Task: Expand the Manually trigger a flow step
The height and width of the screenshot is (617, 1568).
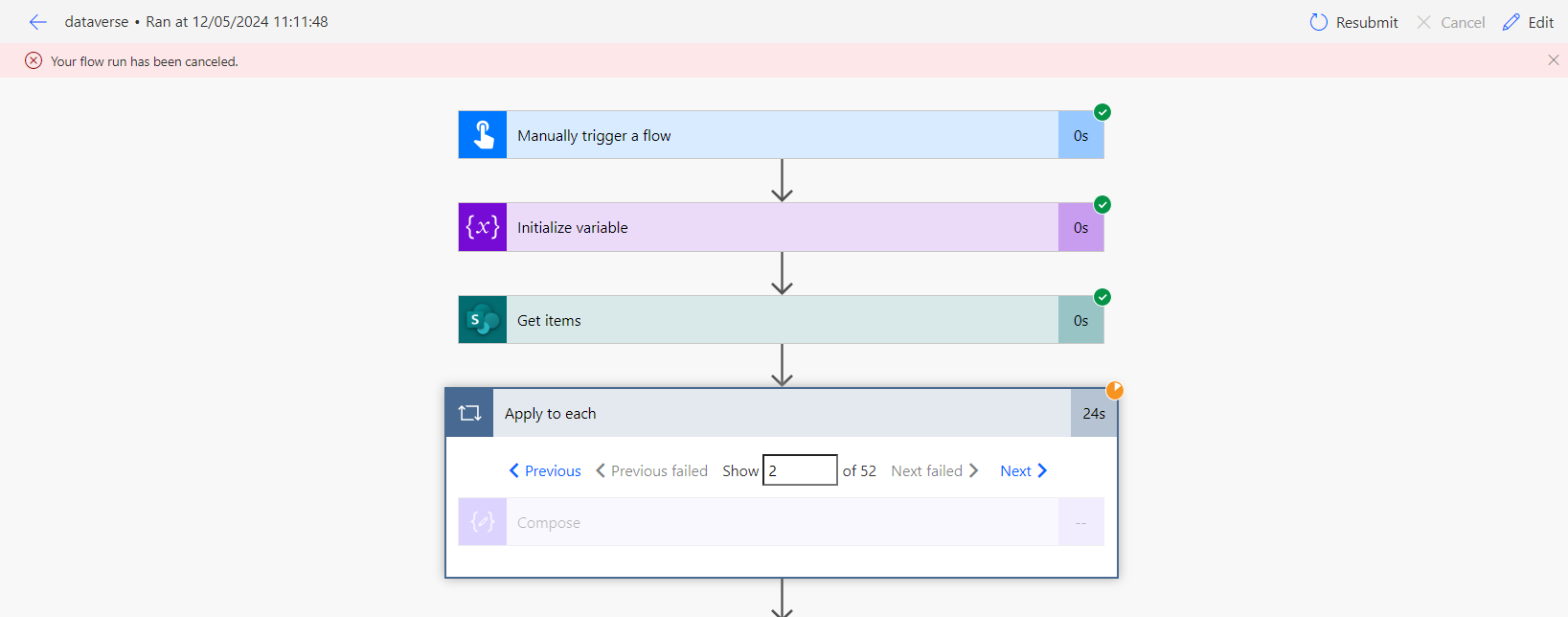Action: coord(782,135)
